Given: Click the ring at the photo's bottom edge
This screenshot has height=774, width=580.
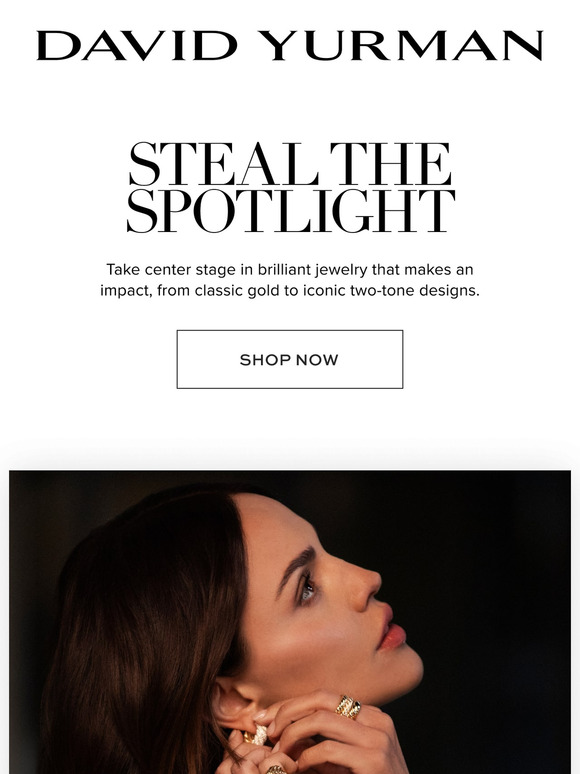Looking at the screenshot, I should [x=275, y=769].
